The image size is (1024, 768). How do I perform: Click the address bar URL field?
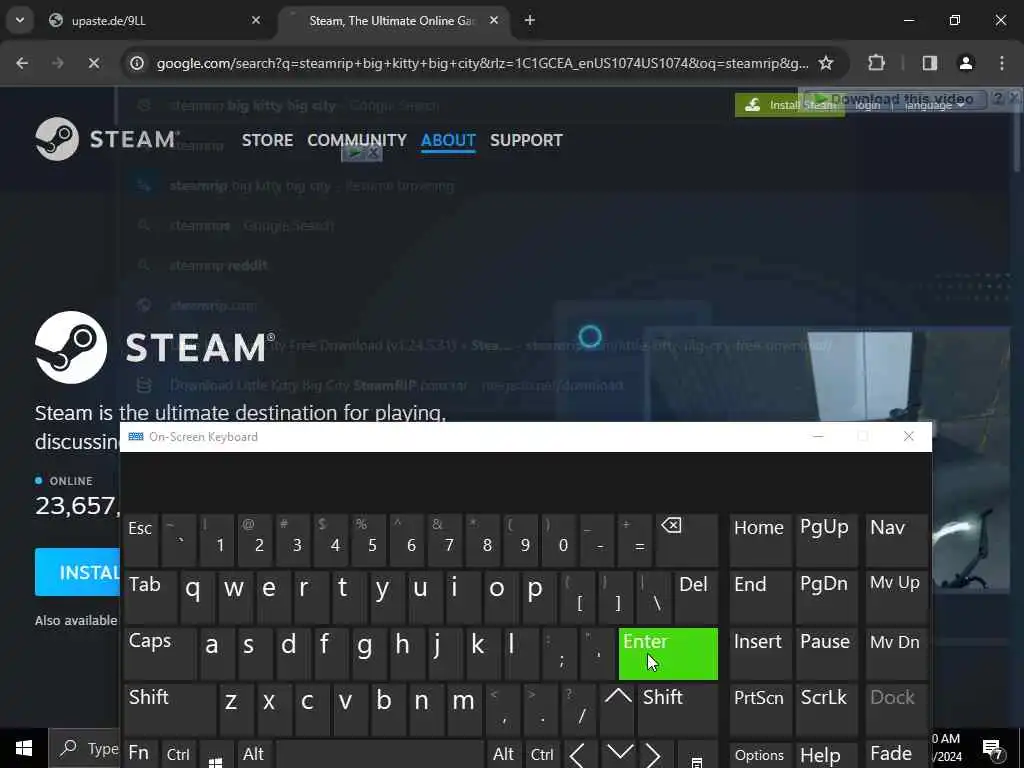point(482,63)
